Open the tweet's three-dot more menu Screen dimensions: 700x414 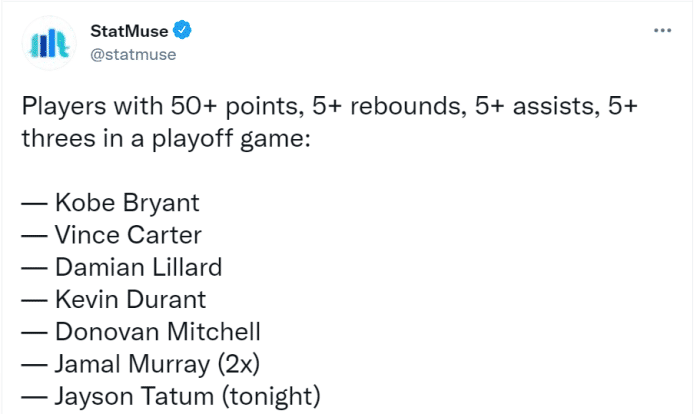tap(662, 30)
